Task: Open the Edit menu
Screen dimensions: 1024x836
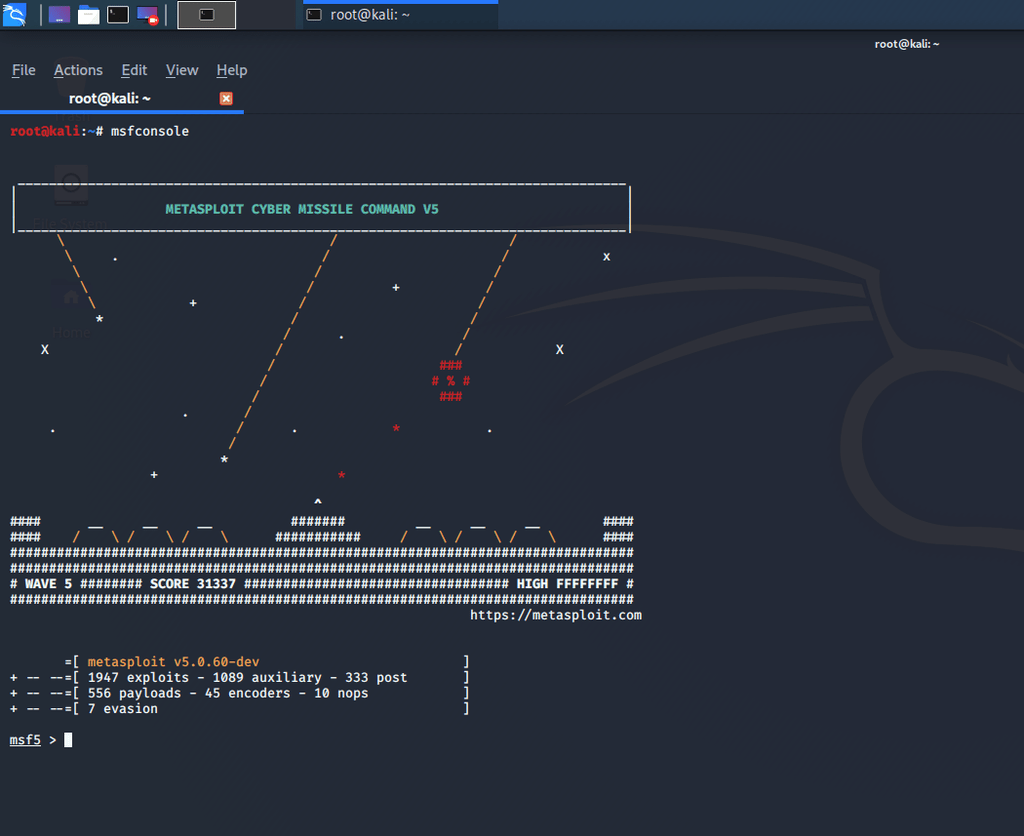Action: point(134,70)
